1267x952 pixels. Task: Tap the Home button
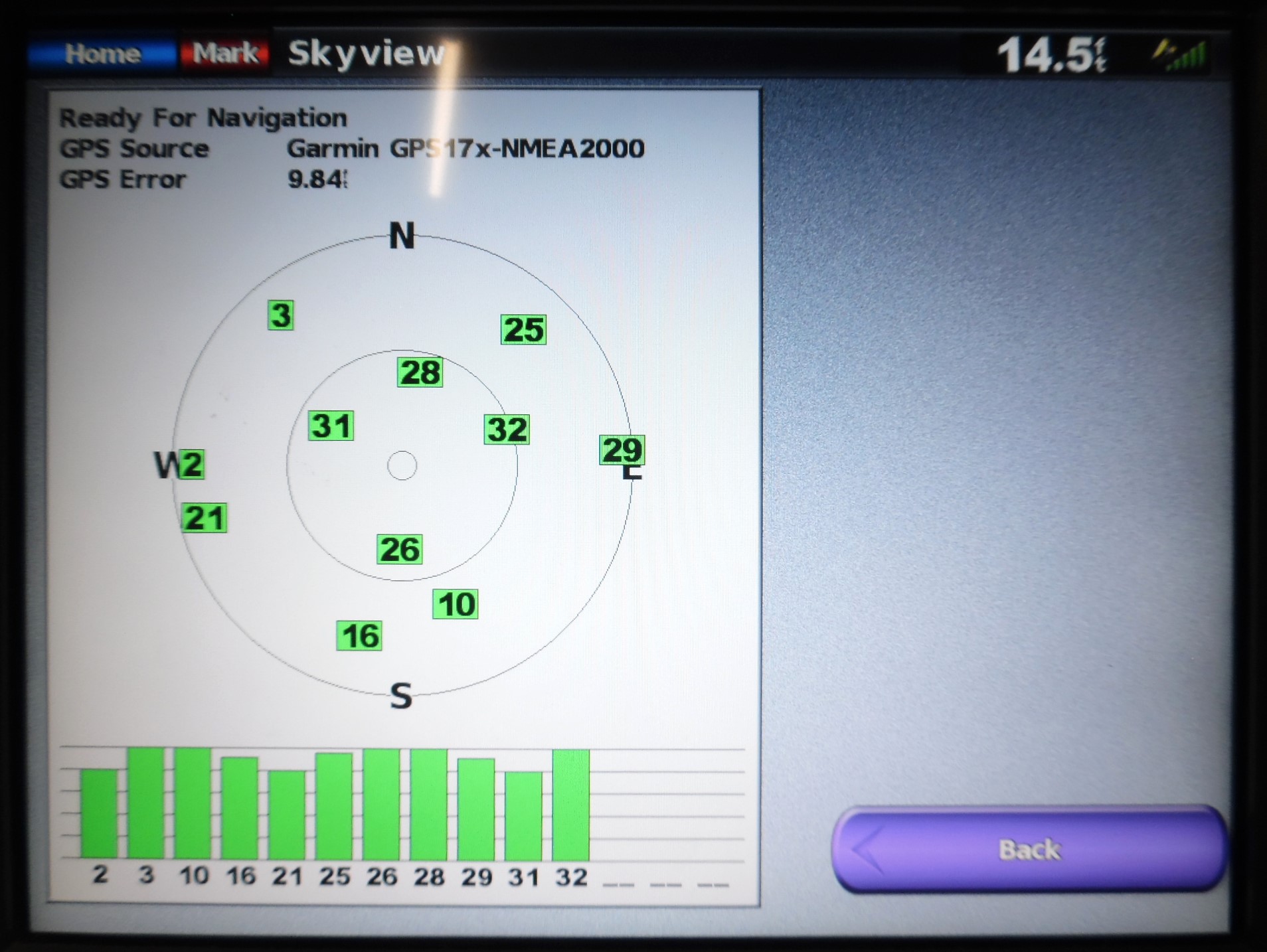(102, 53)
